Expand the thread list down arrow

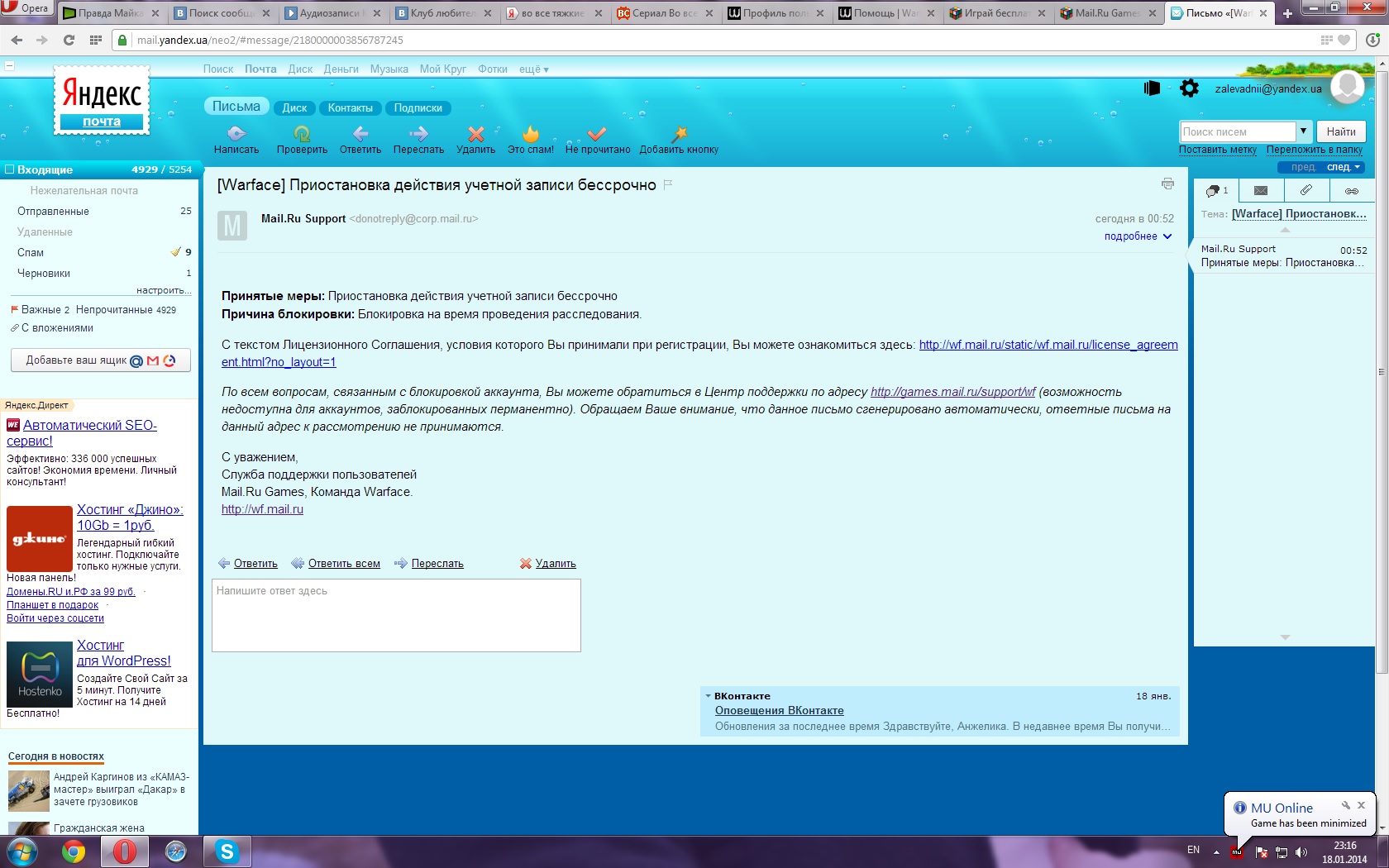point(1285,637)
